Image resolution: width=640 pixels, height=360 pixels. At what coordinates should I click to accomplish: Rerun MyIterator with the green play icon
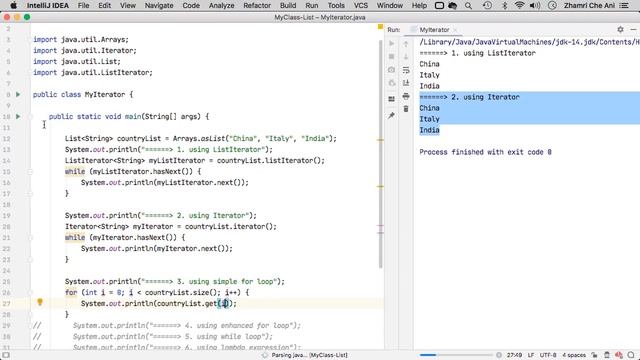(x=391, y=43)
